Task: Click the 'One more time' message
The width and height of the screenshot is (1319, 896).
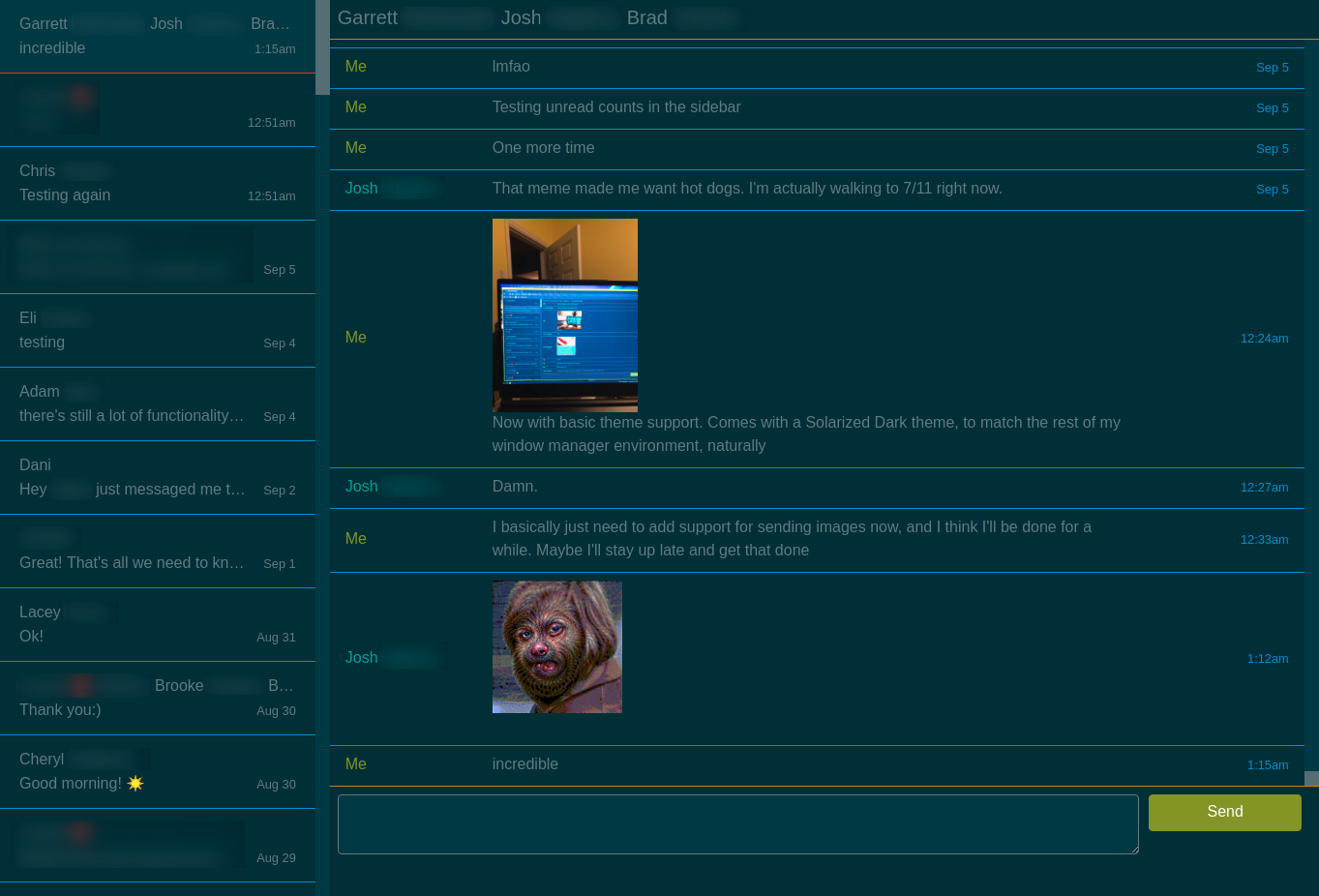Action: click(x=543, y=148)
